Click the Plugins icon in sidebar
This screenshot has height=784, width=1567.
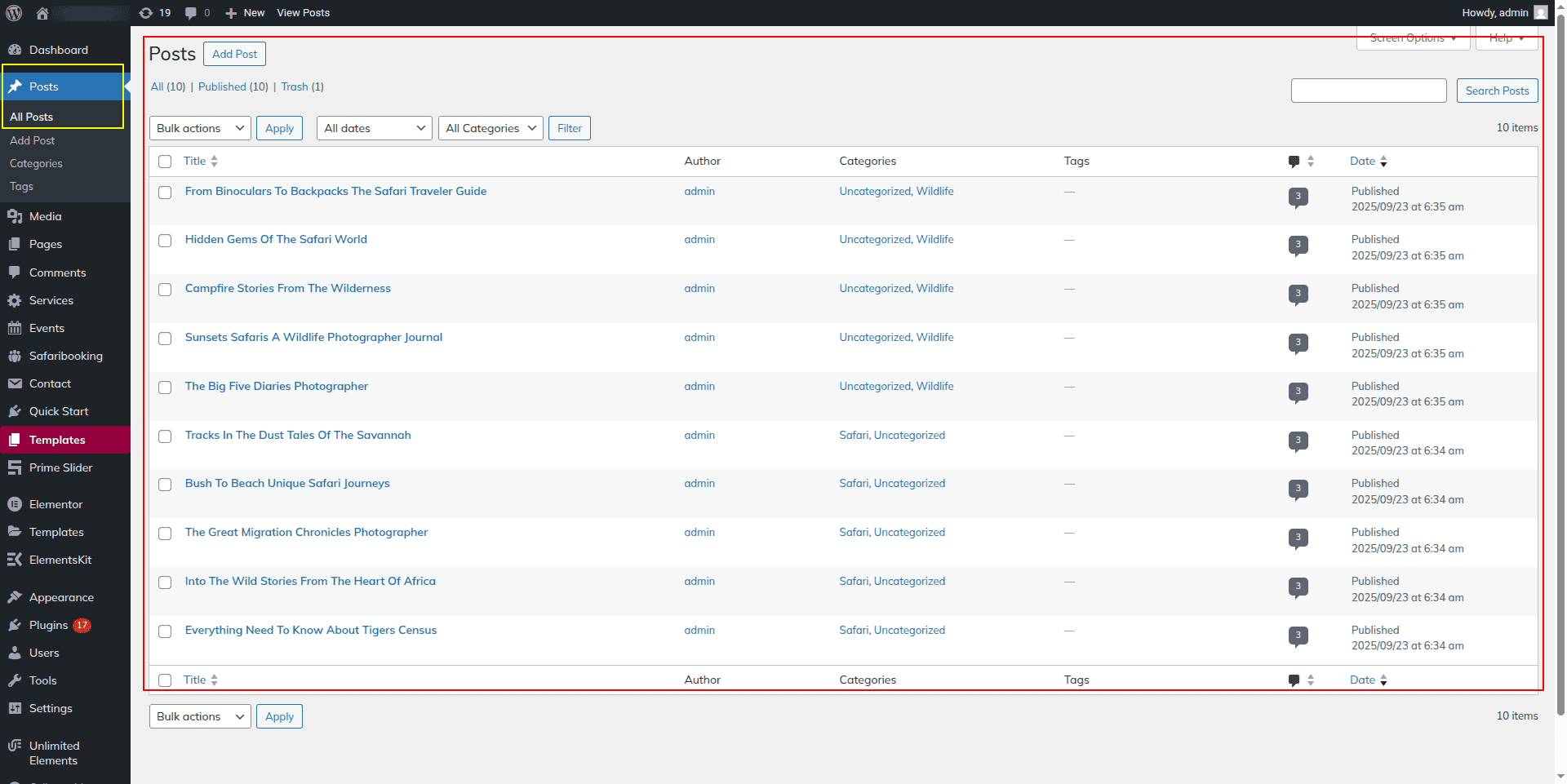(15, 625)
